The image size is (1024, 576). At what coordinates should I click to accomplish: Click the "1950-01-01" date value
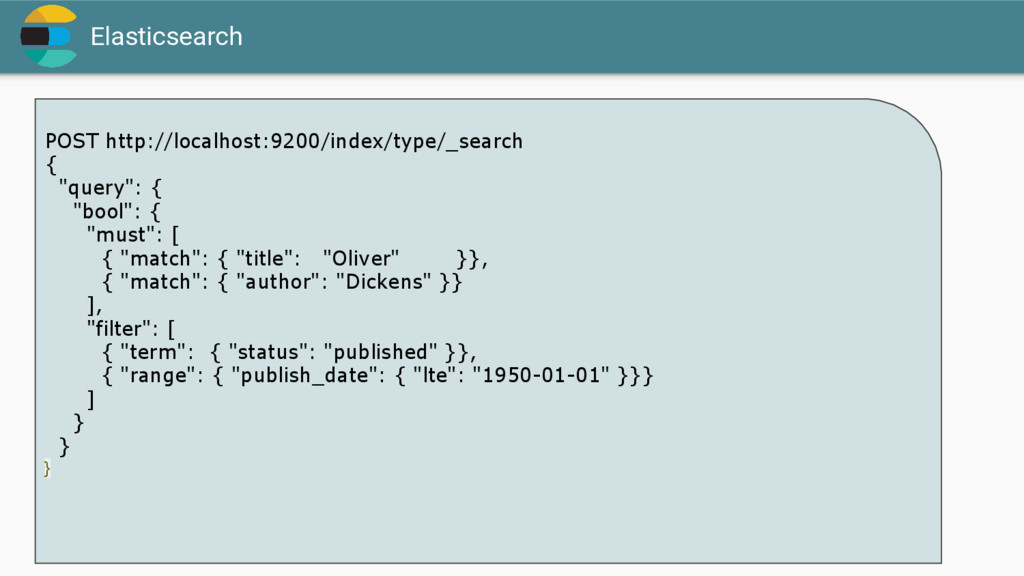[541, 376]
